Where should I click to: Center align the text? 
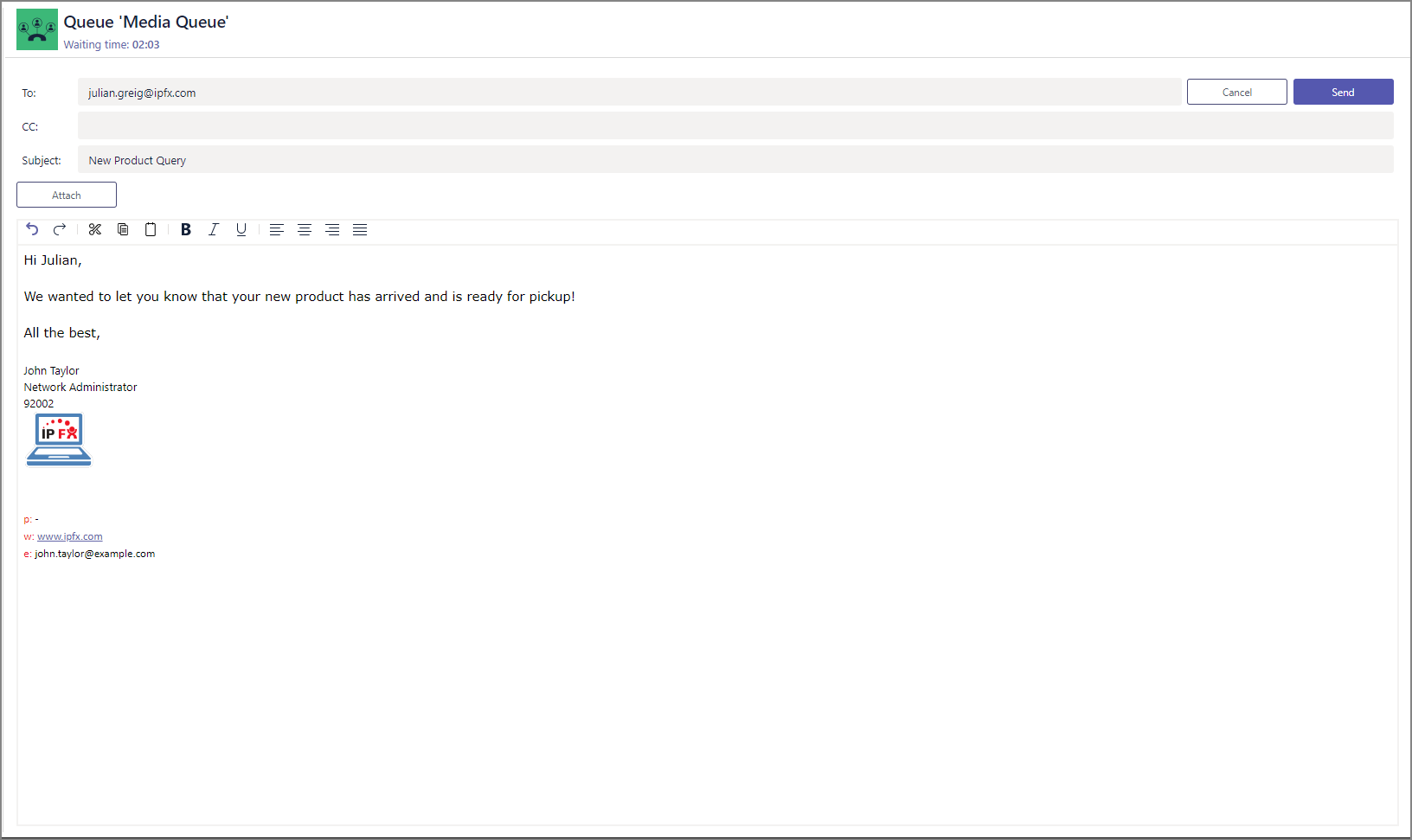(x=305, y=229)
